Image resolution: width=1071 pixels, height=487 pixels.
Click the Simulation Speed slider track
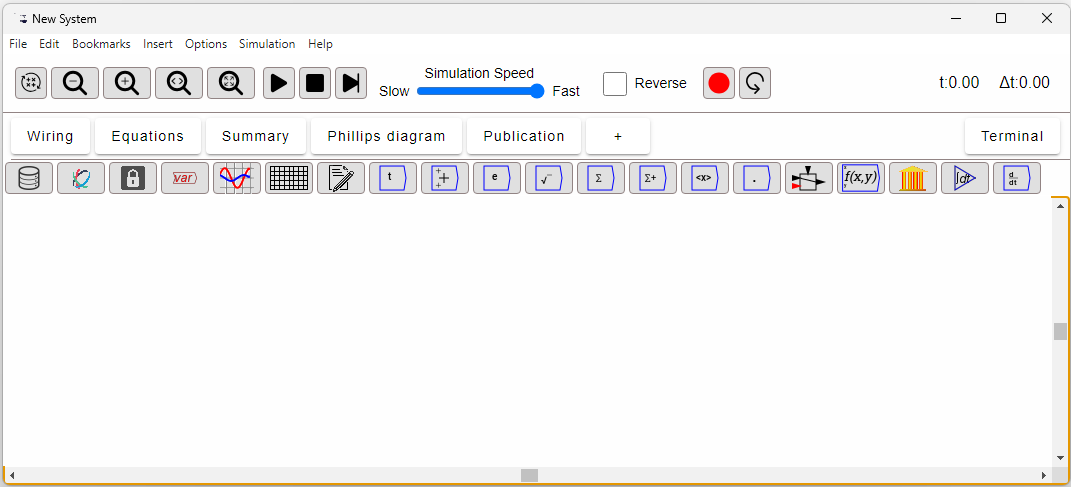480,91
